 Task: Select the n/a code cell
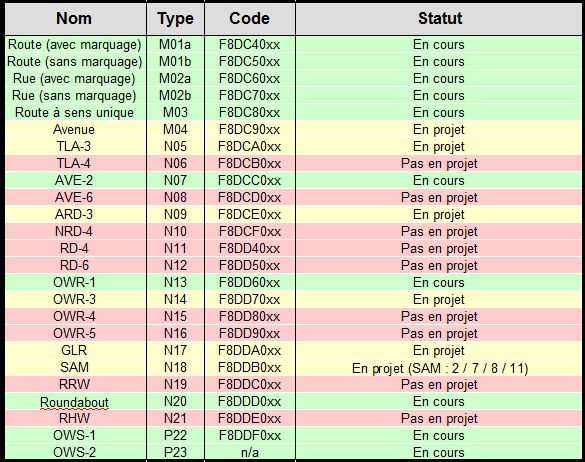click(x=250, y=452)
